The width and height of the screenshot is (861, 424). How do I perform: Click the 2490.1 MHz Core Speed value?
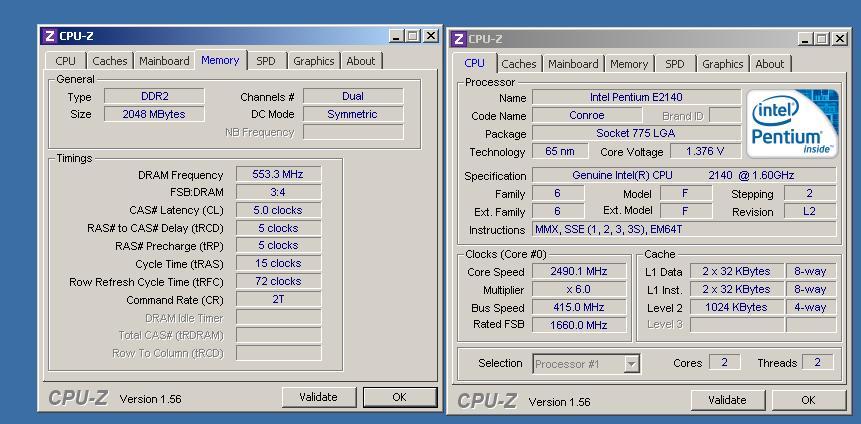point(579,271)
